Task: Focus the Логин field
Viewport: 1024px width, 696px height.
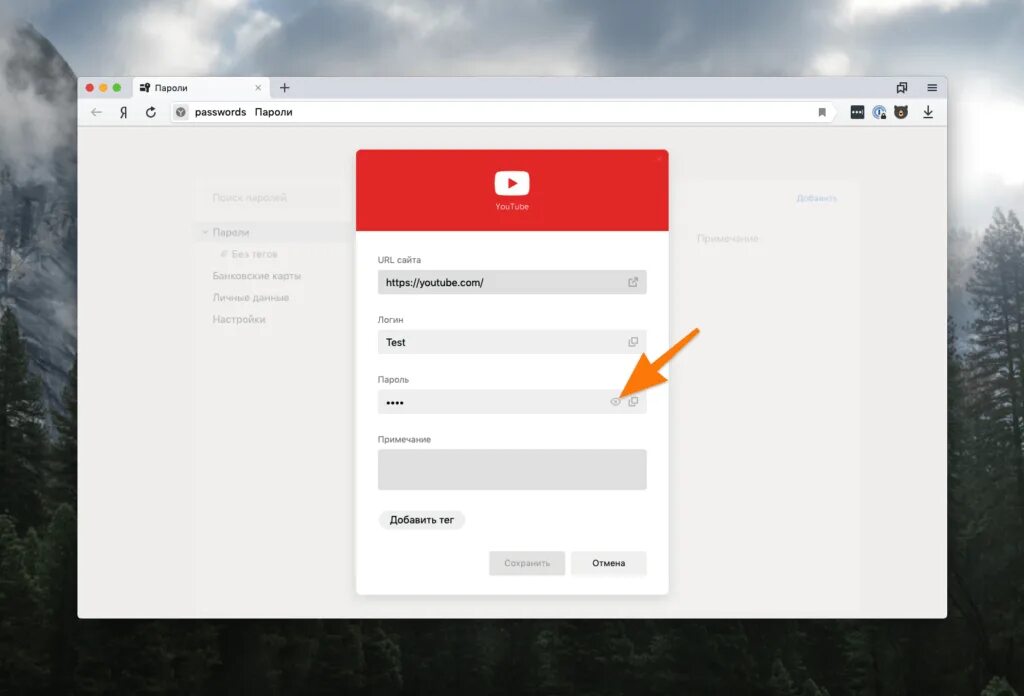Action: click(x=512, y=342)
